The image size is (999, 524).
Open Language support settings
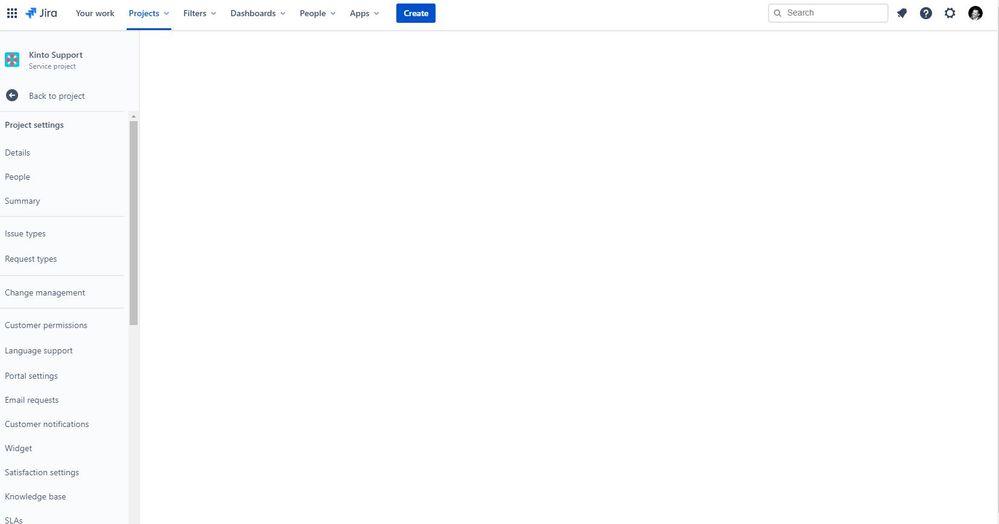click(x=38, y=351)
